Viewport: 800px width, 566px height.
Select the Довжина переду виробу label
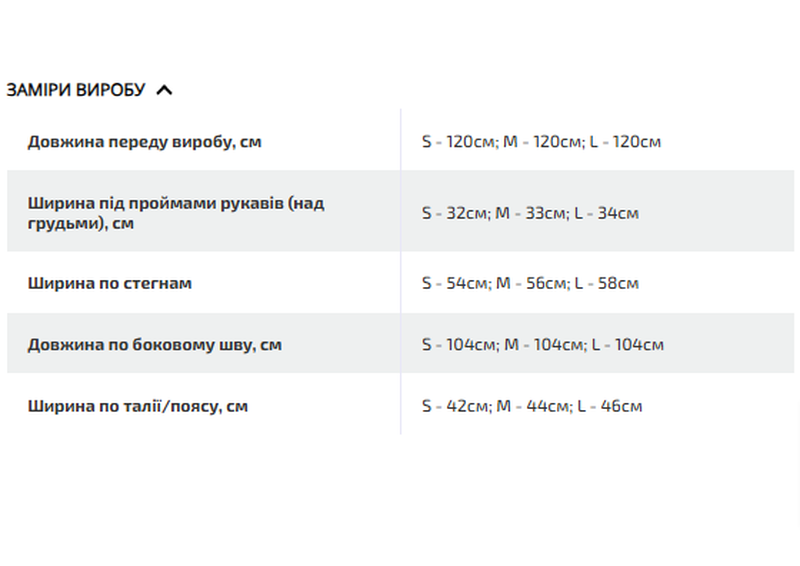click(145, 142)
